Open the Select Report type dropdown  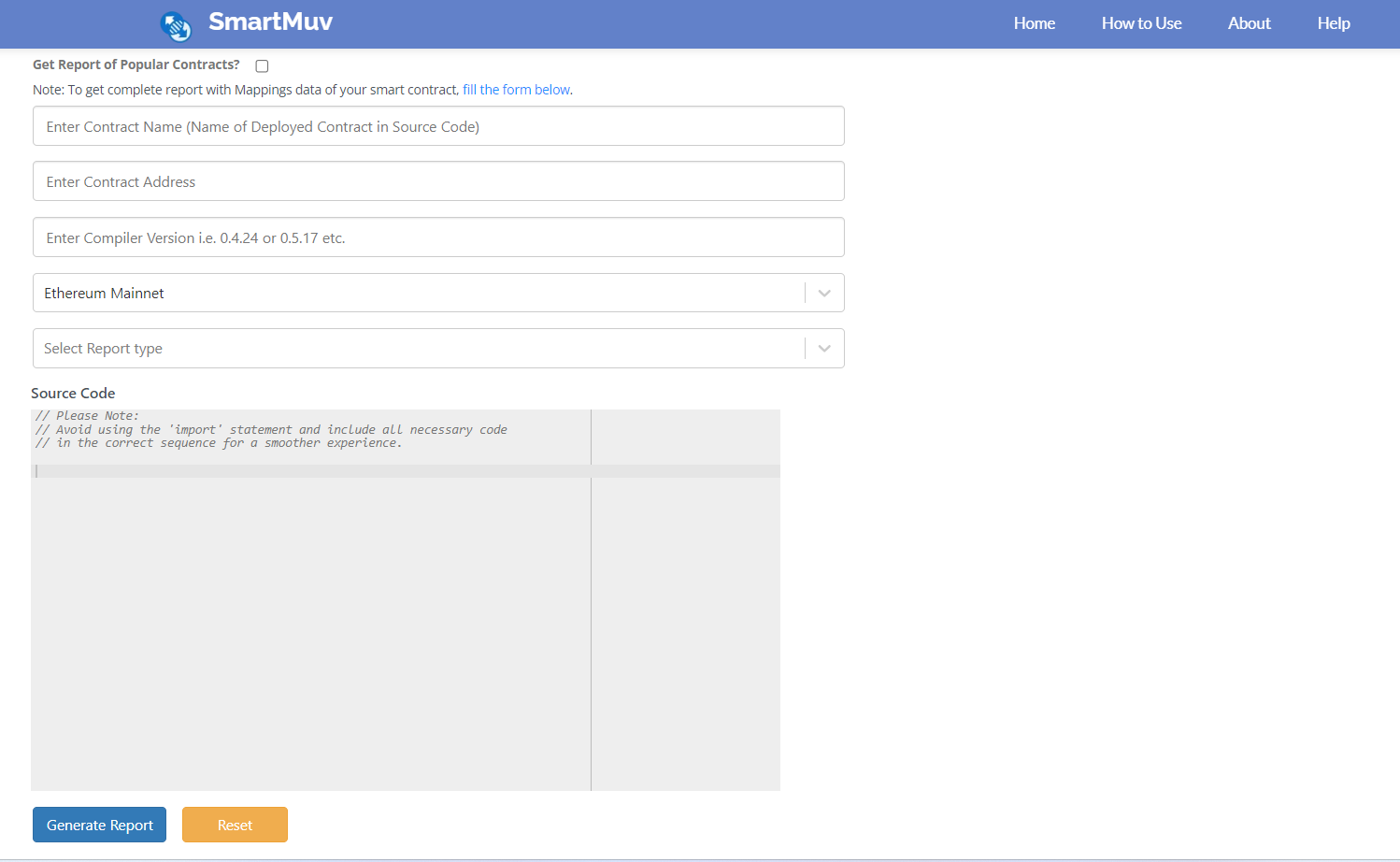(438, 348)
